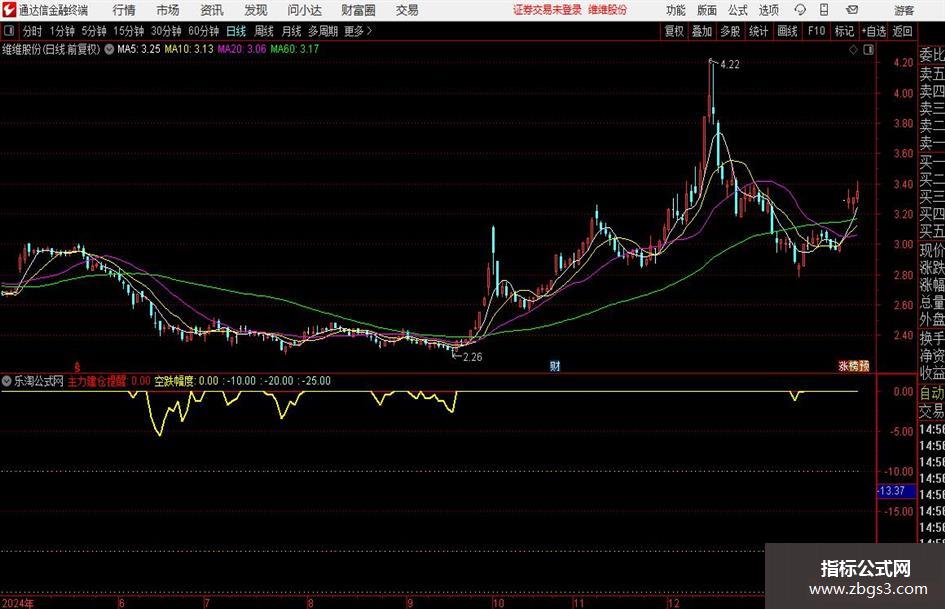Open the 资讯 menu
Screen dimensions: 945x609
pyautogui.click(x=212, y=10)
